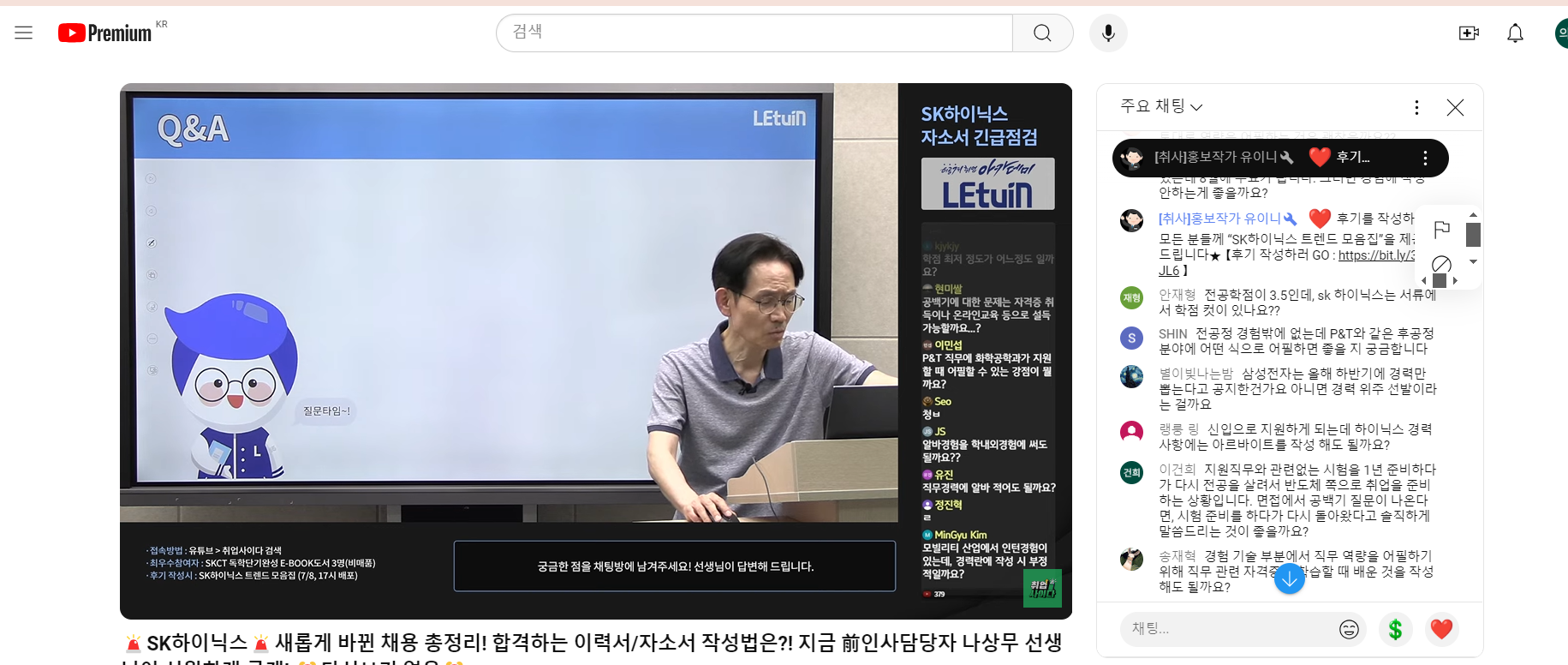Click 안재형's green avatar
The image size is (1568, 665).
1132,297
